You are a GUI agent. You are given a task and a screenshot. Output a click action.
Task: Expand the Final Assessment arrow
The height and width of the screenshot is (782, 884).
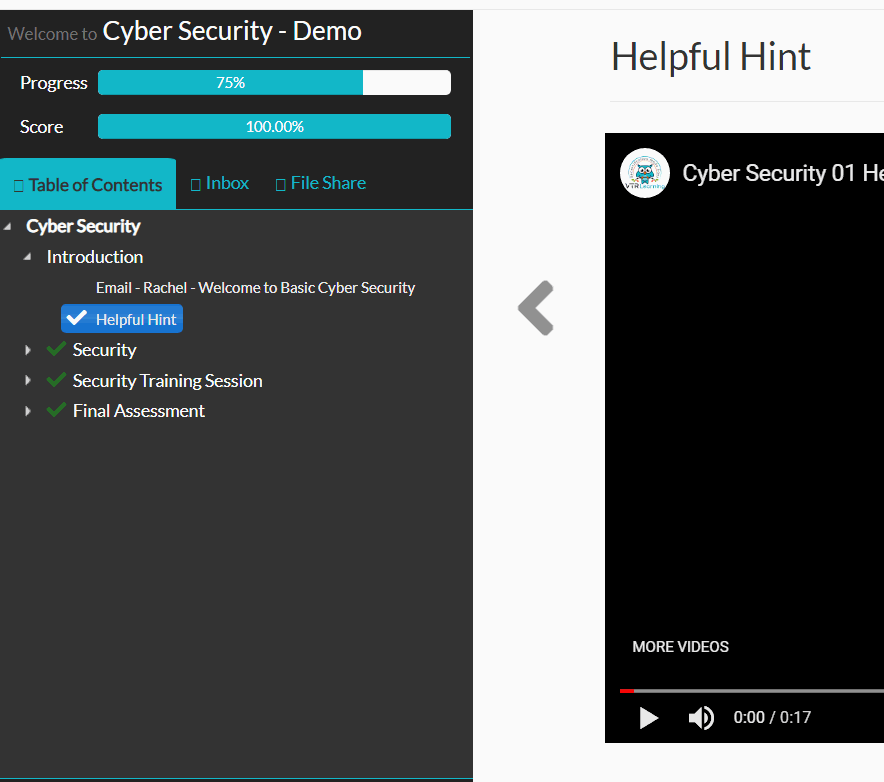[28, 411]
